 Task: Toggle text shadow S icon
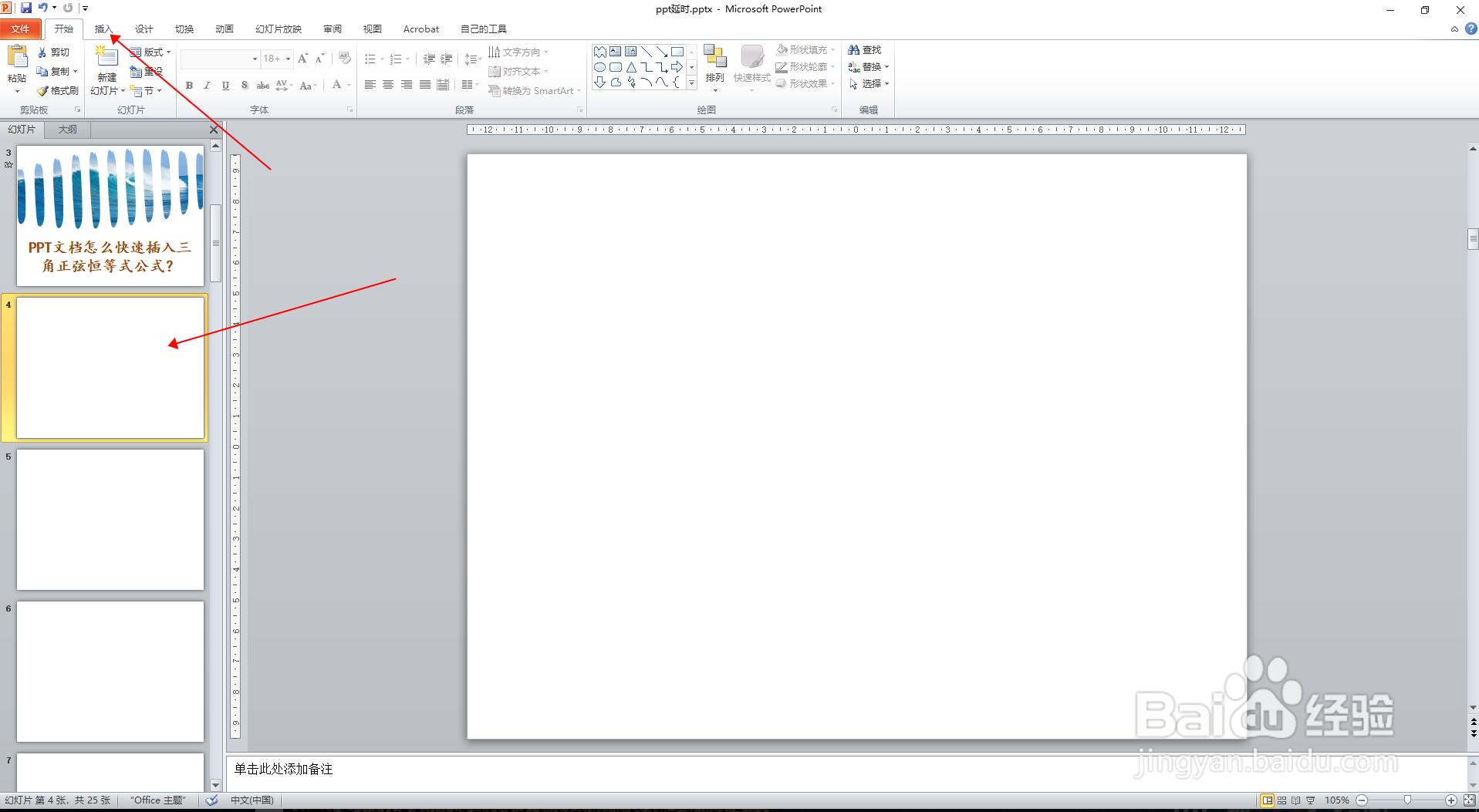coord(245,86)
